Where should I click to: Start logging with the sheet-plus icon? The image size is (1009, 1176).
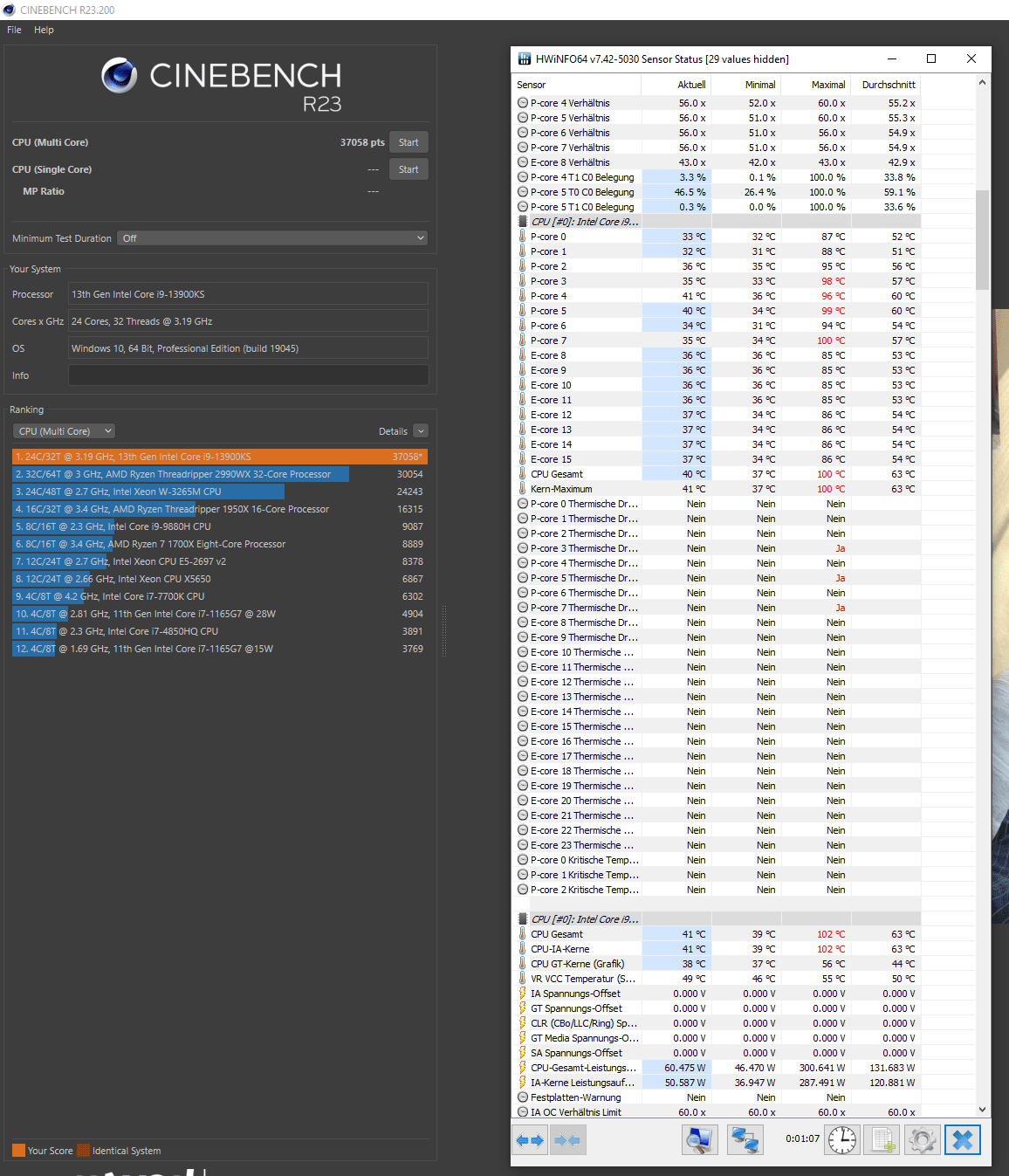pos(882,1139)
